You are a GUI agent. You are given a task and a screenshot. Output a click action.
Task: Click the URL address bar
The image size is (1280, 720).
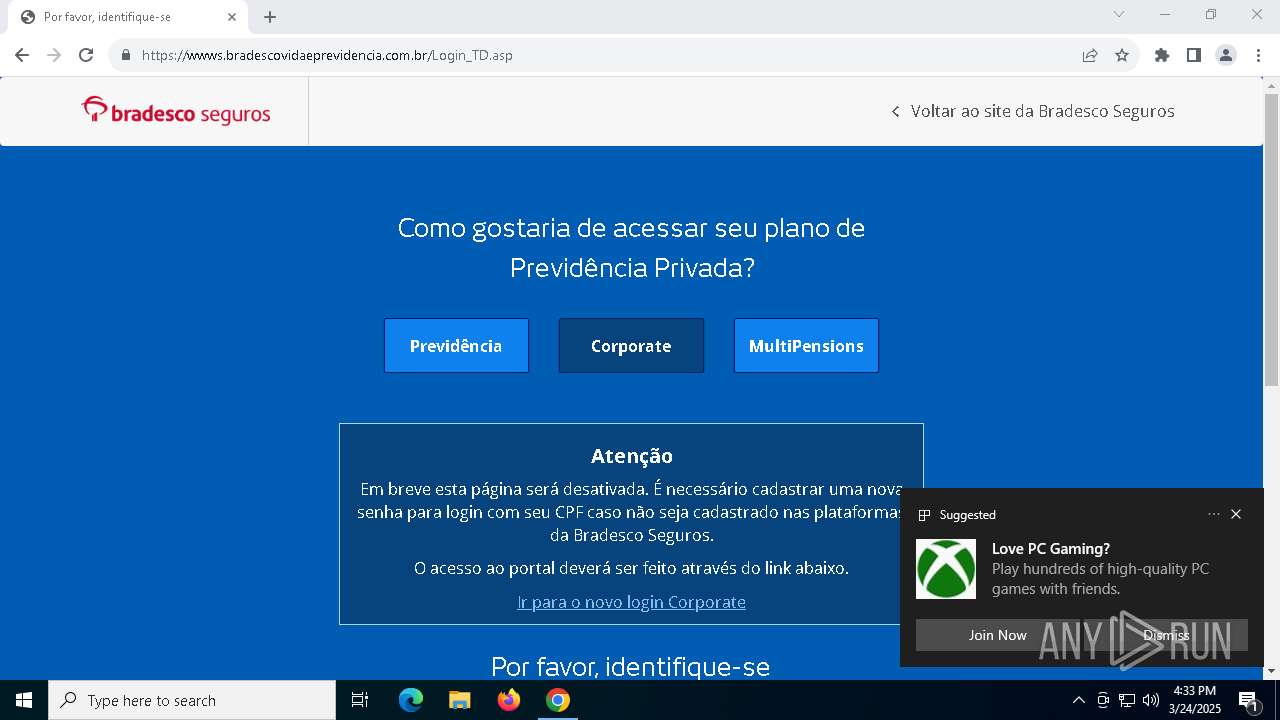600,55
